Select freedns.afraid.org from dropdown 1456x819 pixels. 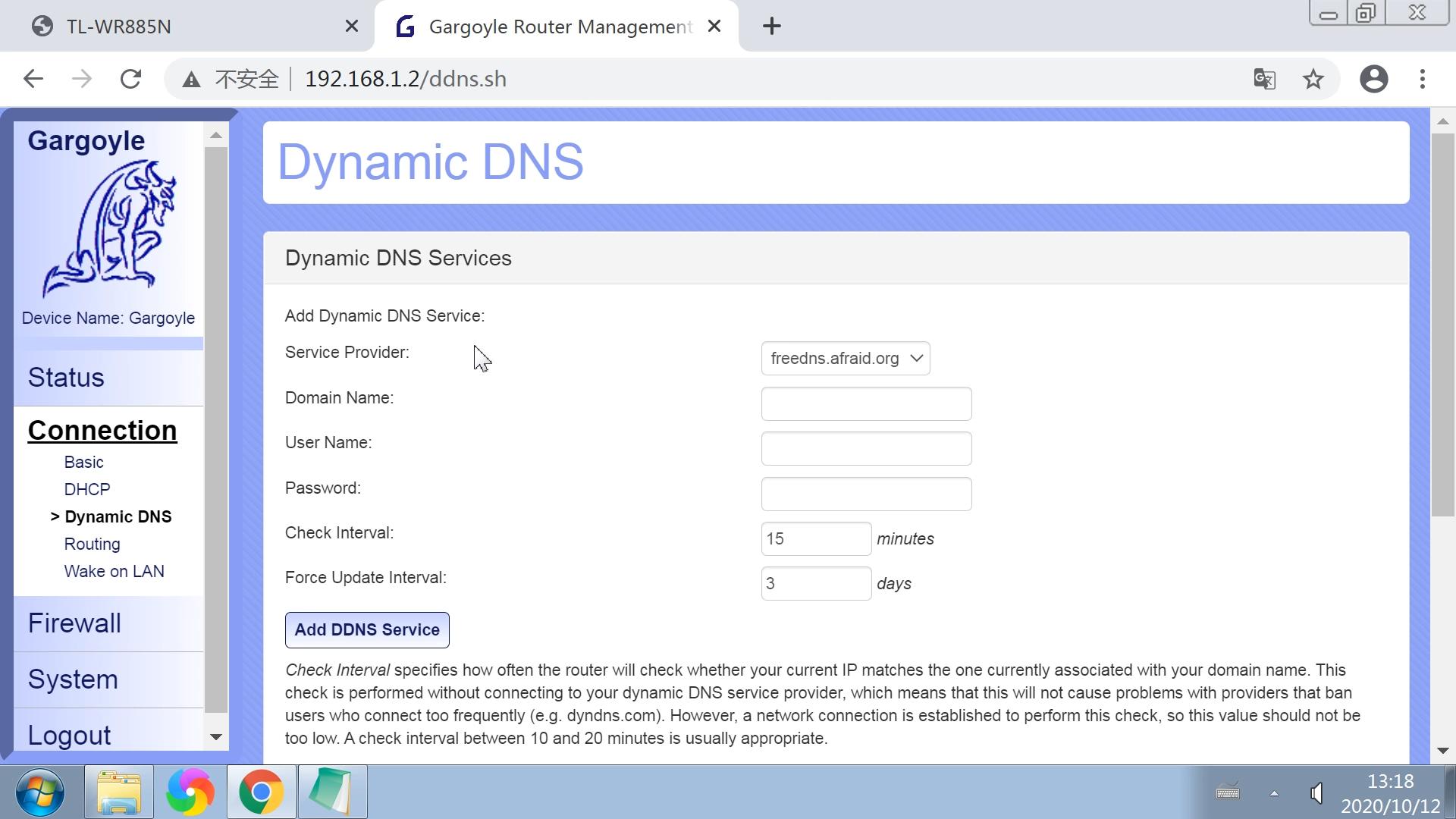tap(845, 357)
